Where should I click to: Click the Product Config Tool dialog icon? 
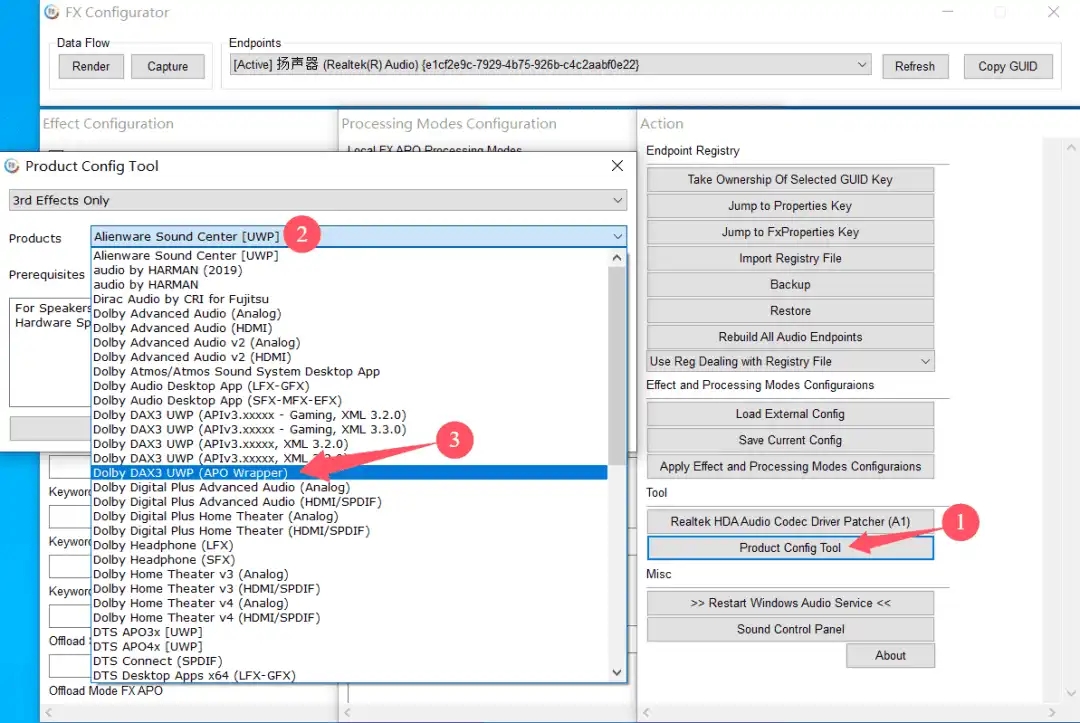(12, 166)
